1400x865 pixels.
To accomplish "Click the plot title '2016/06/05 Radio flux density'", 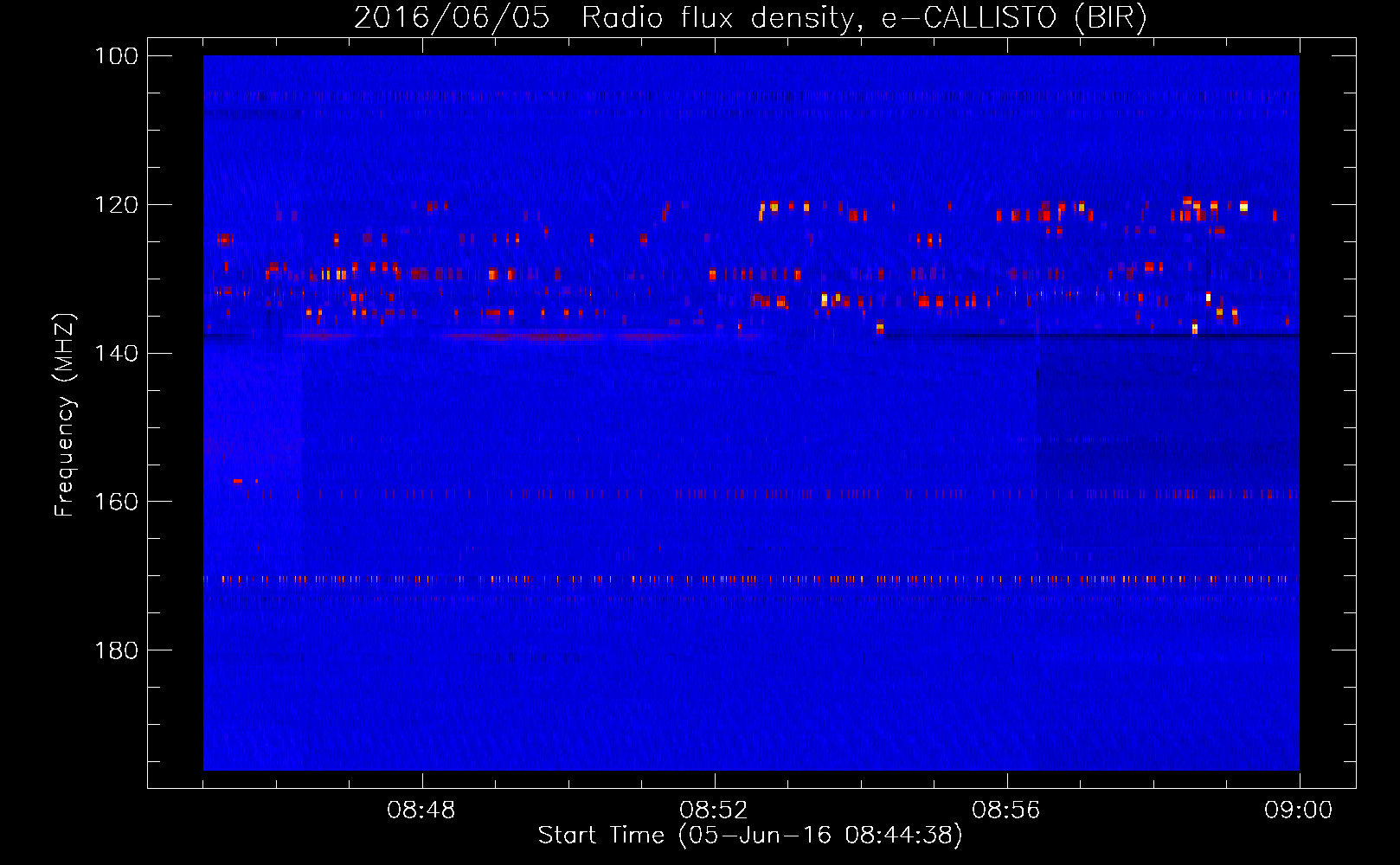I will pyautogui.click(x=750, y=18).
